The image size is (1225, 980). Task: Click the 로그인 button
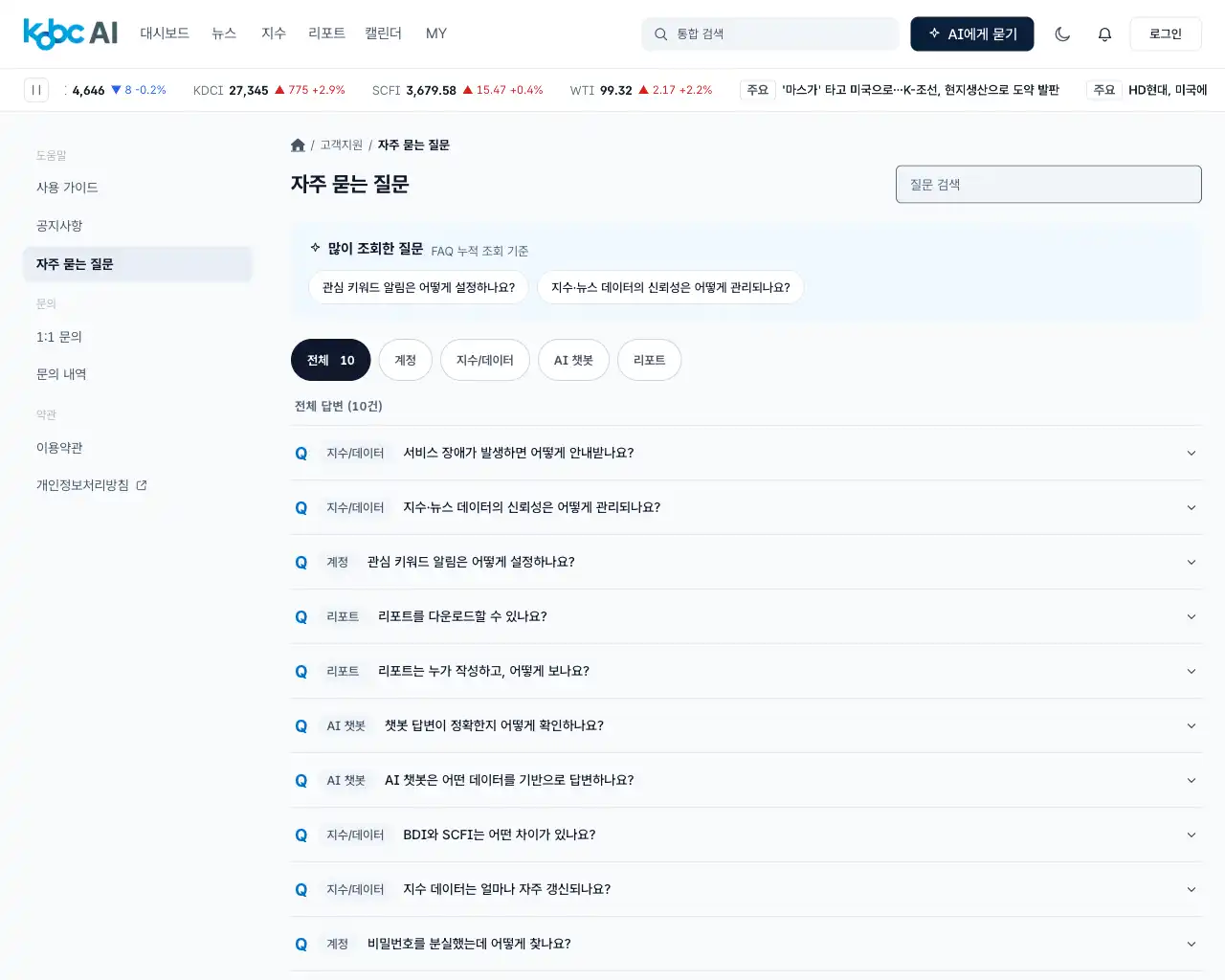click(x=1166, y=33)
